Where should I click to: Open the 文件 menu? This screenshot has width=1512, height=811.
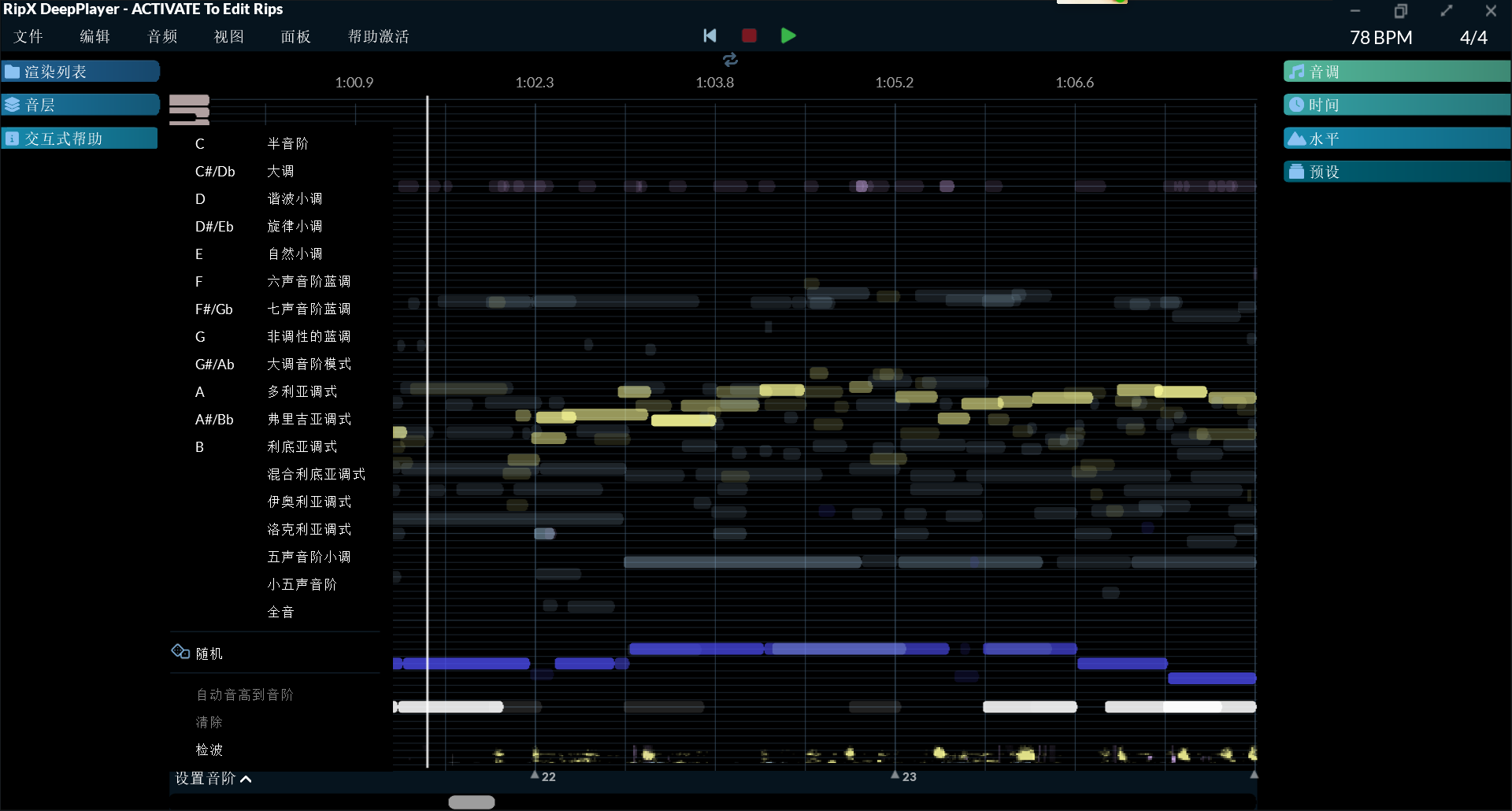[x=28, y=37]
